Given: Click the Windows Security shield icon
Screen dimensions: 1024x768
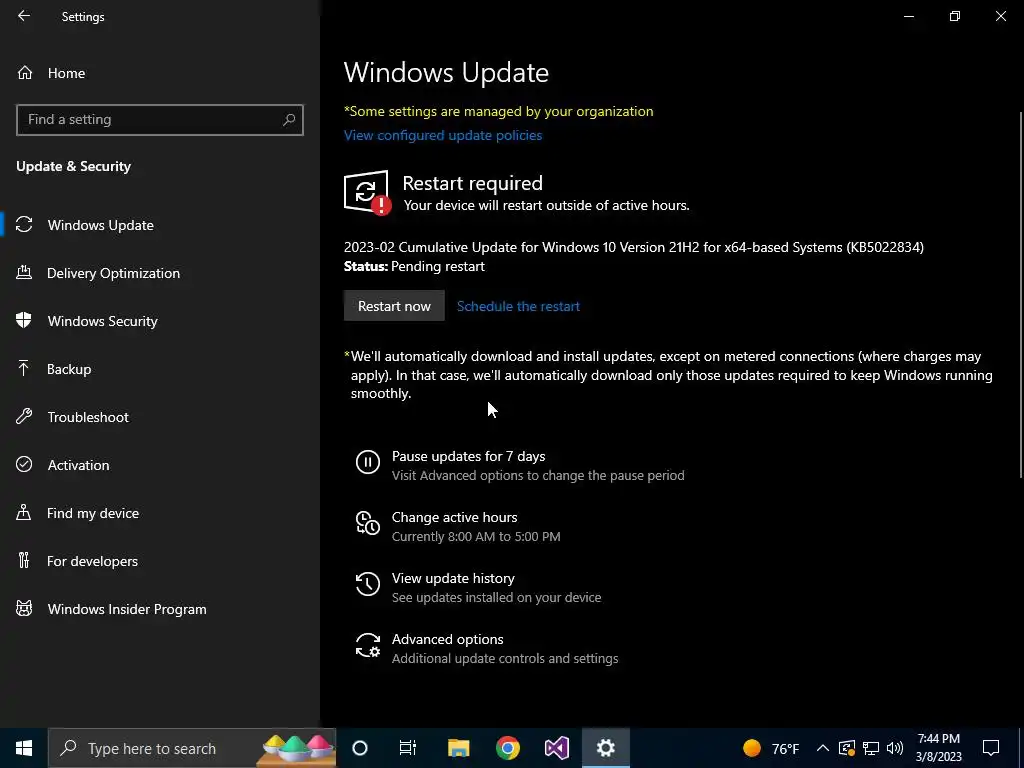Looking at the screenshot, I should (24, 321).
